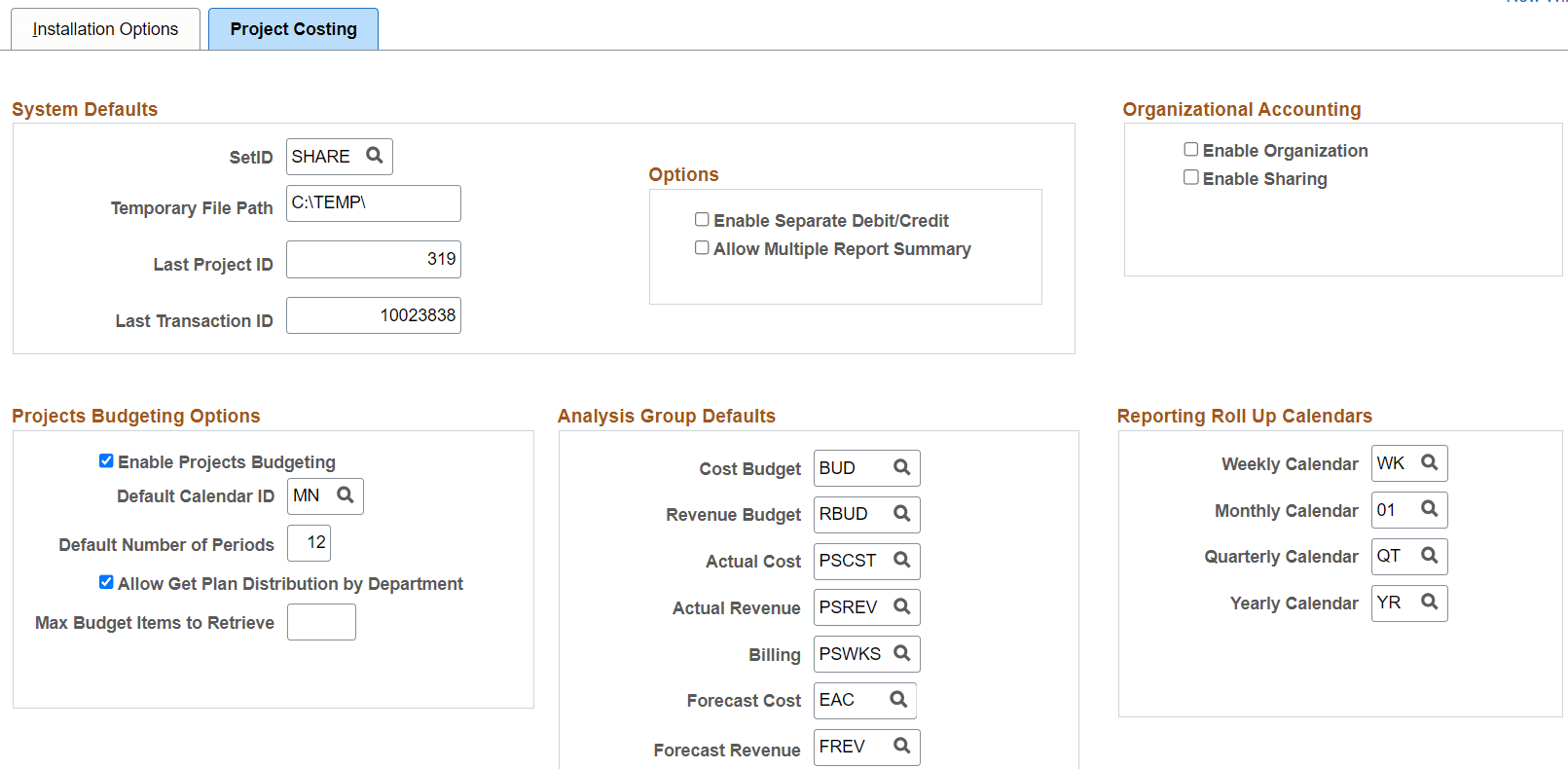The height and width of the screenshot is (769, 1568).
Task: Look up Revenue Budget analysis group
Action: (x=902, y=514)
